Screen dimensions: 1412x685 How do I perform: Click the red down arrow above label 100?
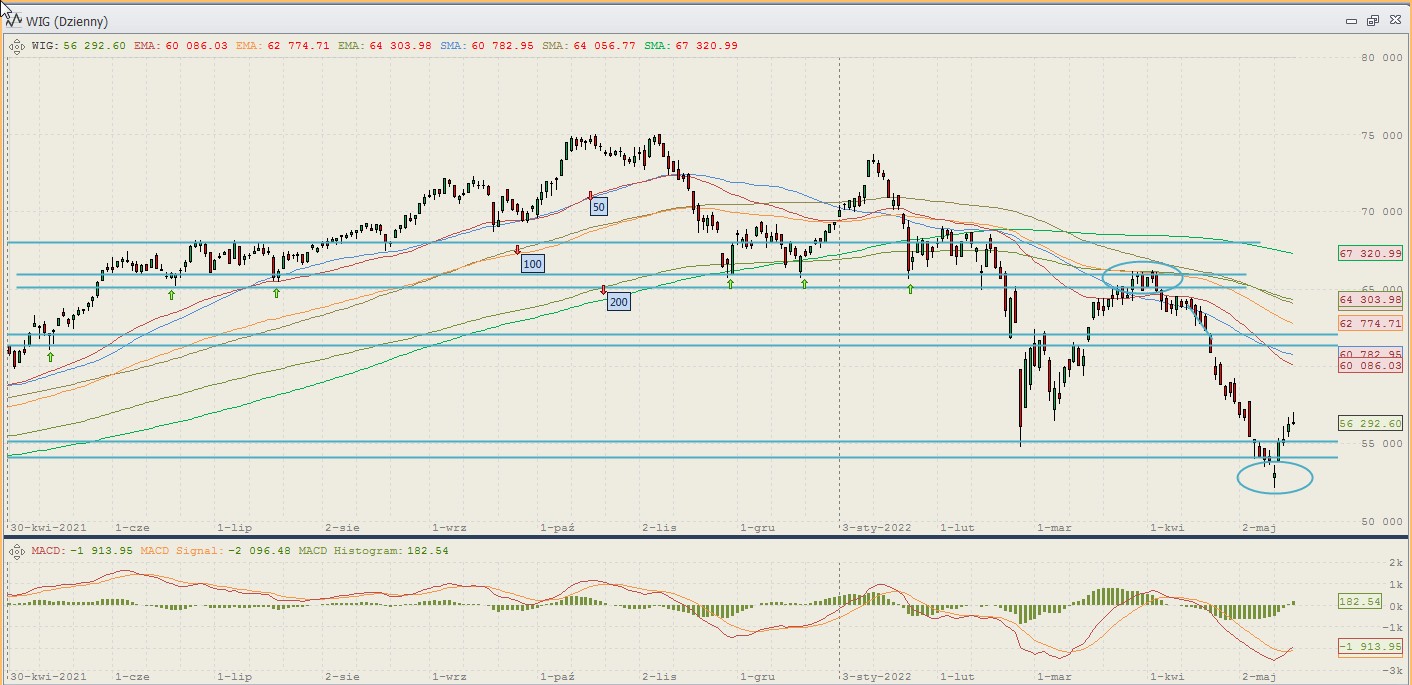coord(518,250)
